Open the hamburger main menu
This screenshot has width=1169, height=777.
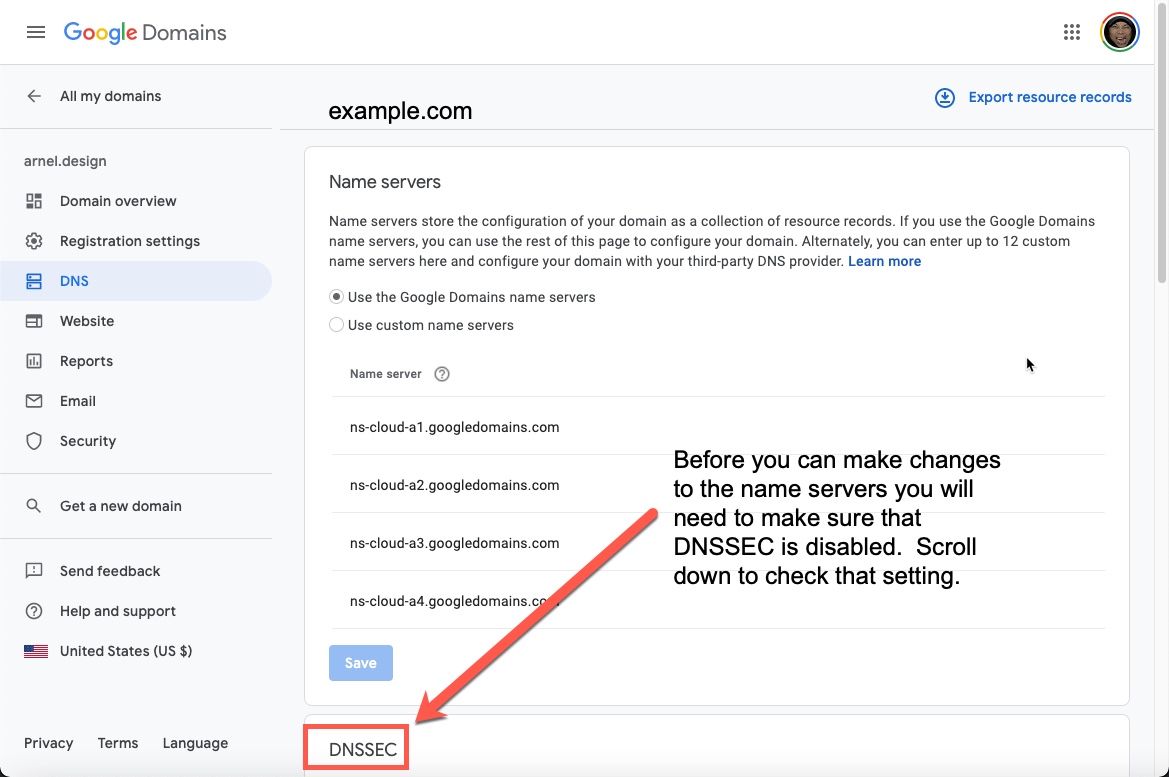[36, 32]
